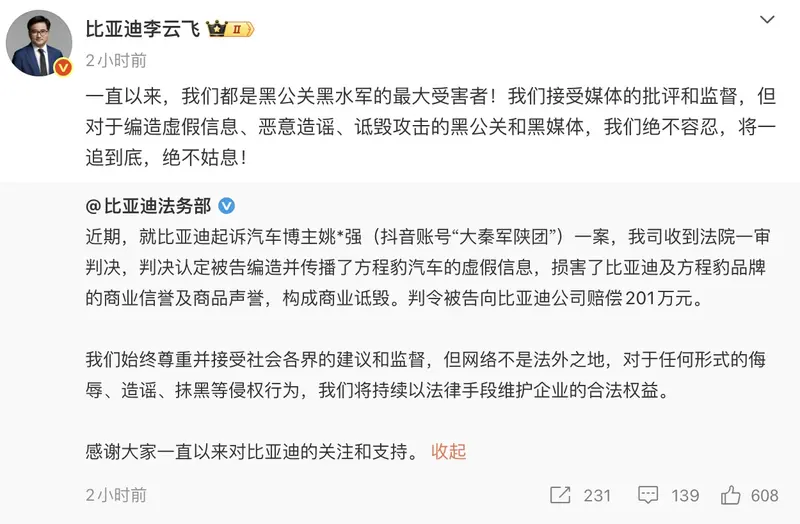Click the comment count 139
This screenshot has height=524, width=800.
tap(685, 495)
